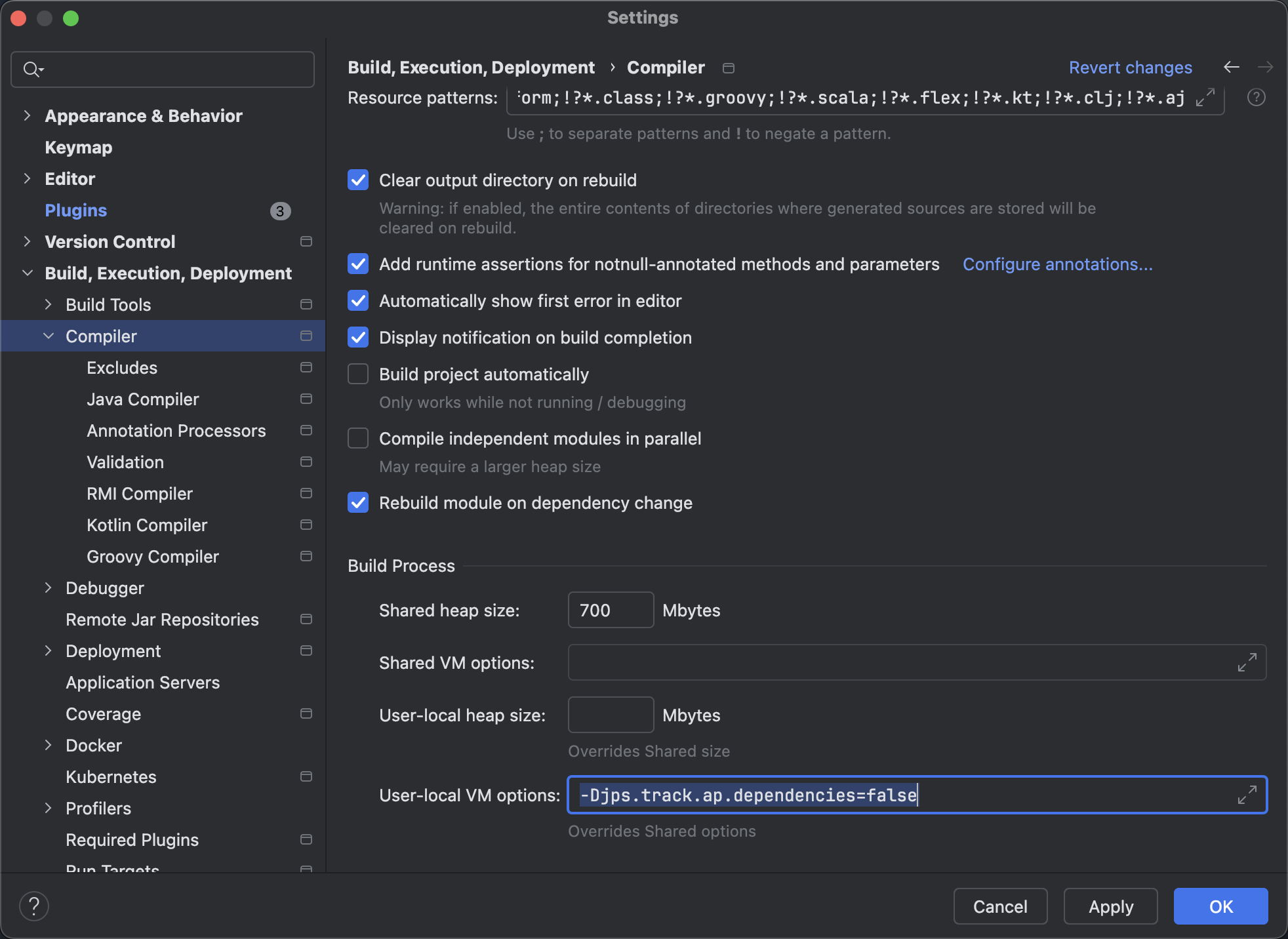Click the project icon on the Compiler row

[x=306, y=336]
